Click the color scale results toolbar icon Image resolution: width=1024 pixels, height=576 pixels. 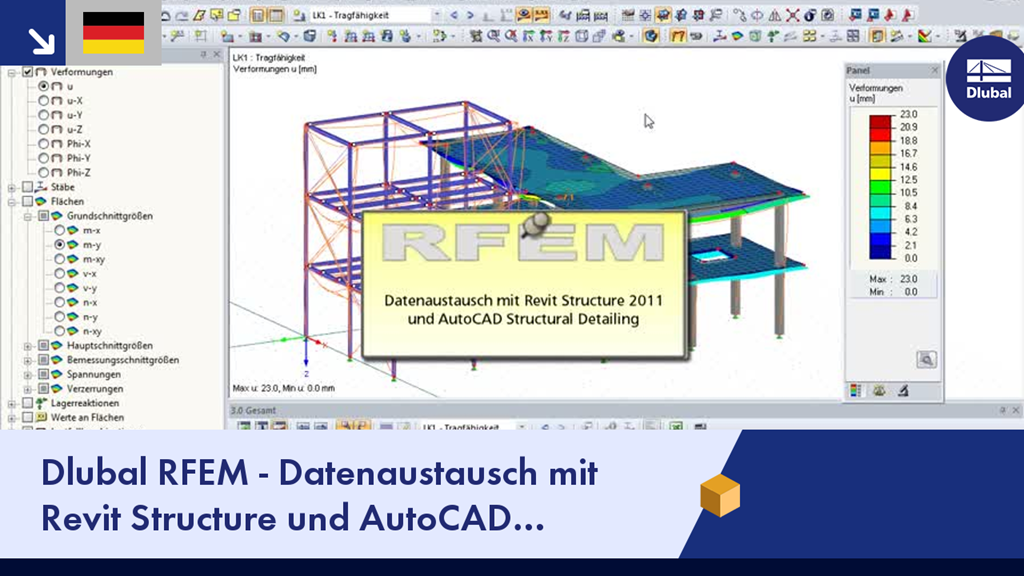pyautogui.click(x=925, y=37)
